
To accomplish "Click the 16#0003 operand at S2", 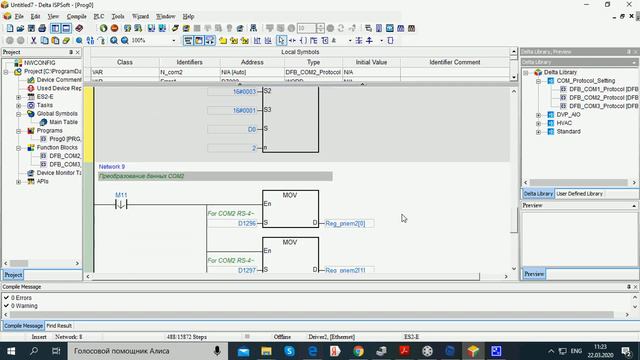I will tap(232, 92).
